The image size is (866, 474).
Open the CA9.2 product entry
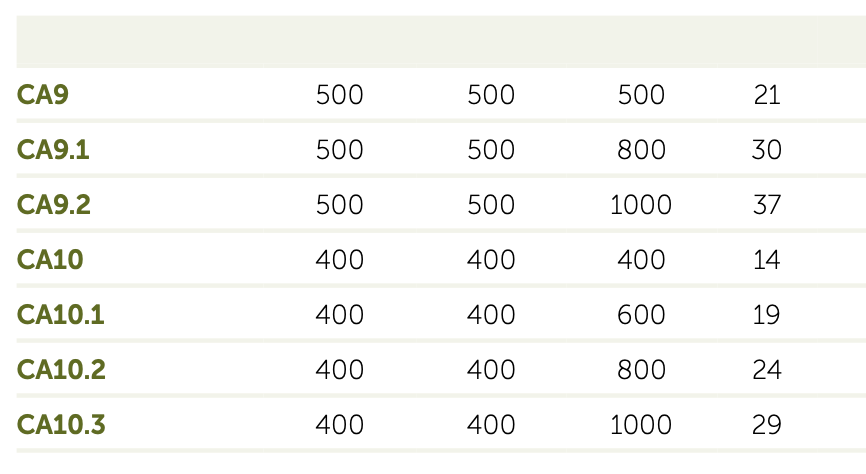(x=54, y=205)
